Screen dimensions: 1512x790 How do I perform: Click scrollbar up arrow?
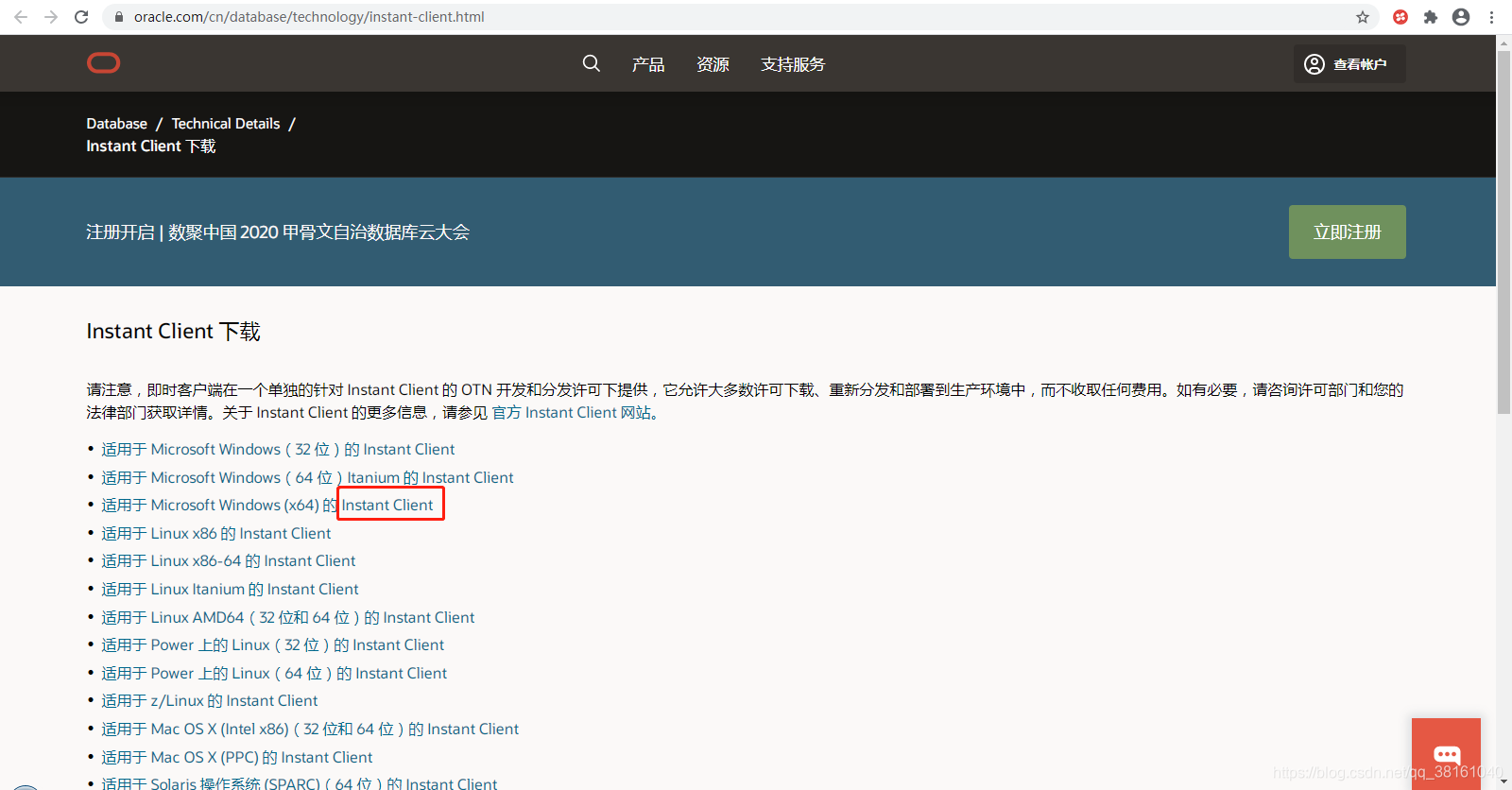(1504, 43)
